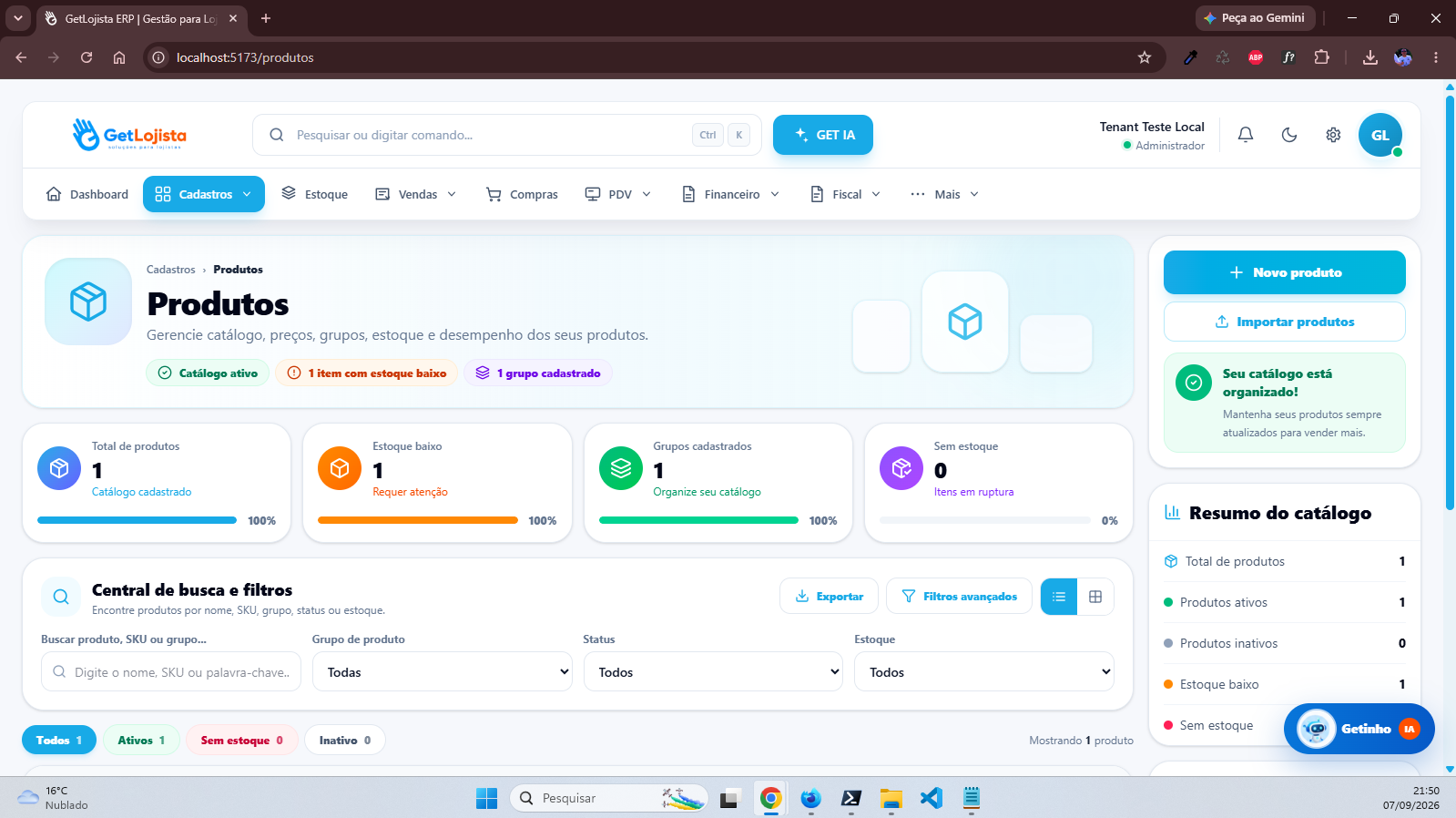Select the Sem estoque filter tab
Viewport: 1456px width, 818px height.
pyautogui.click(x=241, y=741)
